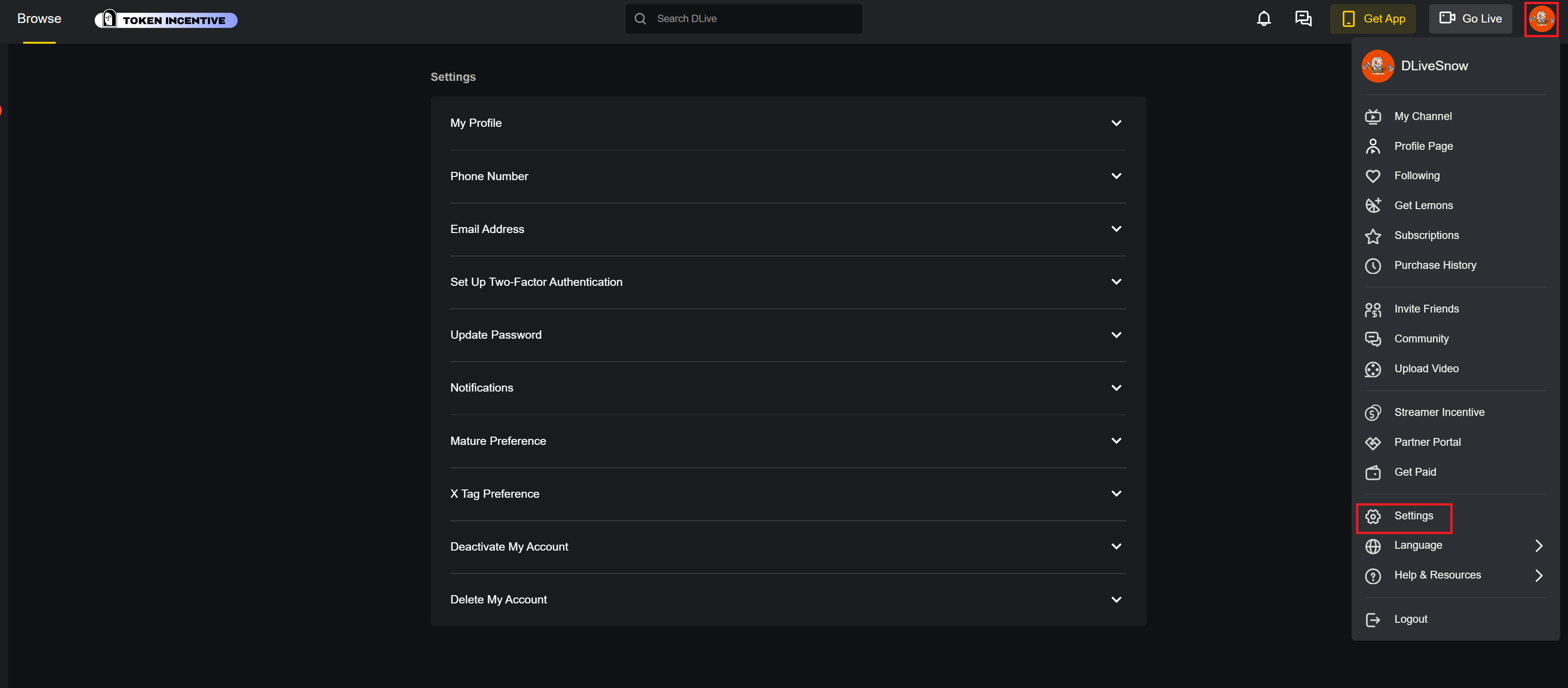Click the notifications bell icon
Viewport: 1568px width, 688px height.
click(x=1264, y=19)
